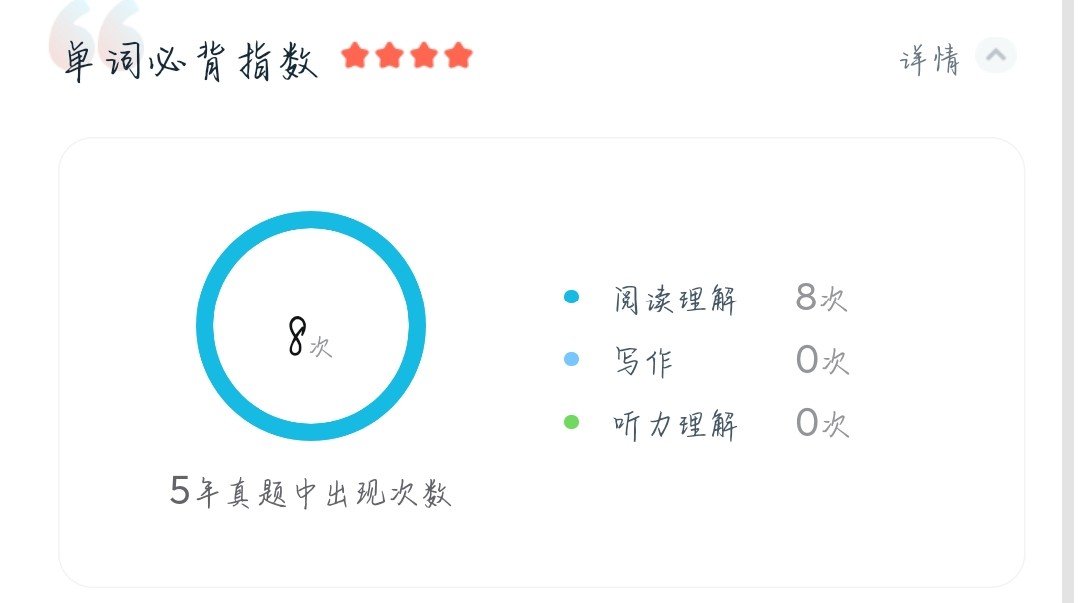Click the second red star rating
Screen dimensions: 1080x603
point(389,55)
